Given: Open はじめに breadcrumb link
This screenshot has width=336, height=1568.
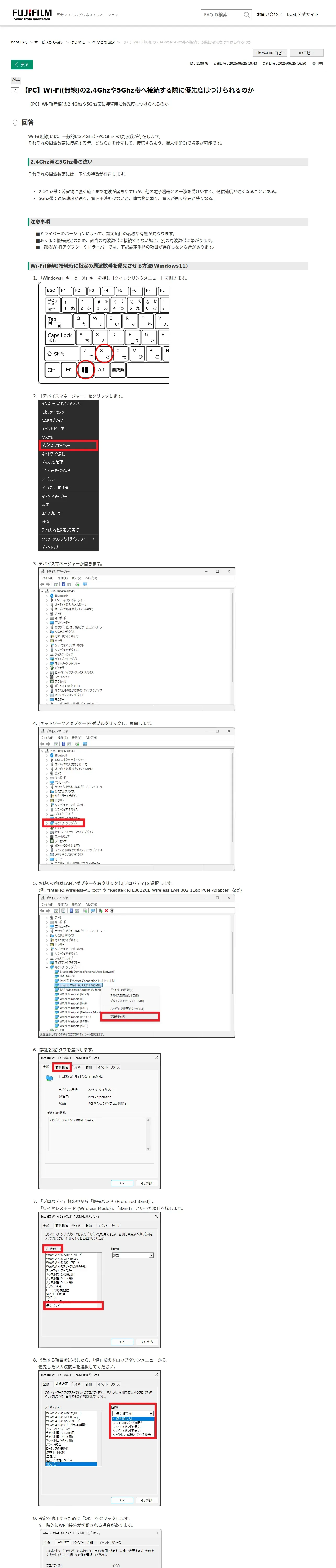Looking at the screenshot, I should click(77, 42).
